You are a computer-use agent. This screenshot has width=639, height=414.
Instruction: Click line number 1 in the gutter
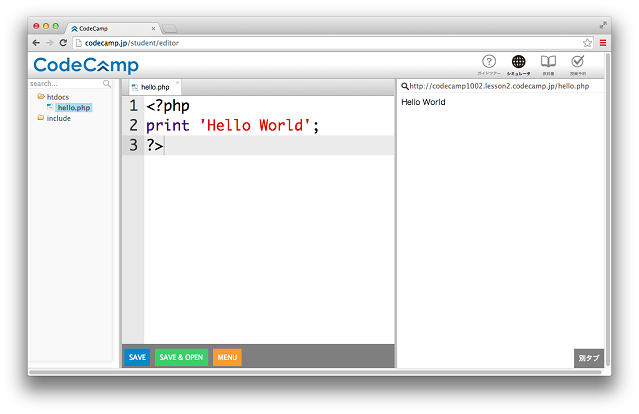133,106
